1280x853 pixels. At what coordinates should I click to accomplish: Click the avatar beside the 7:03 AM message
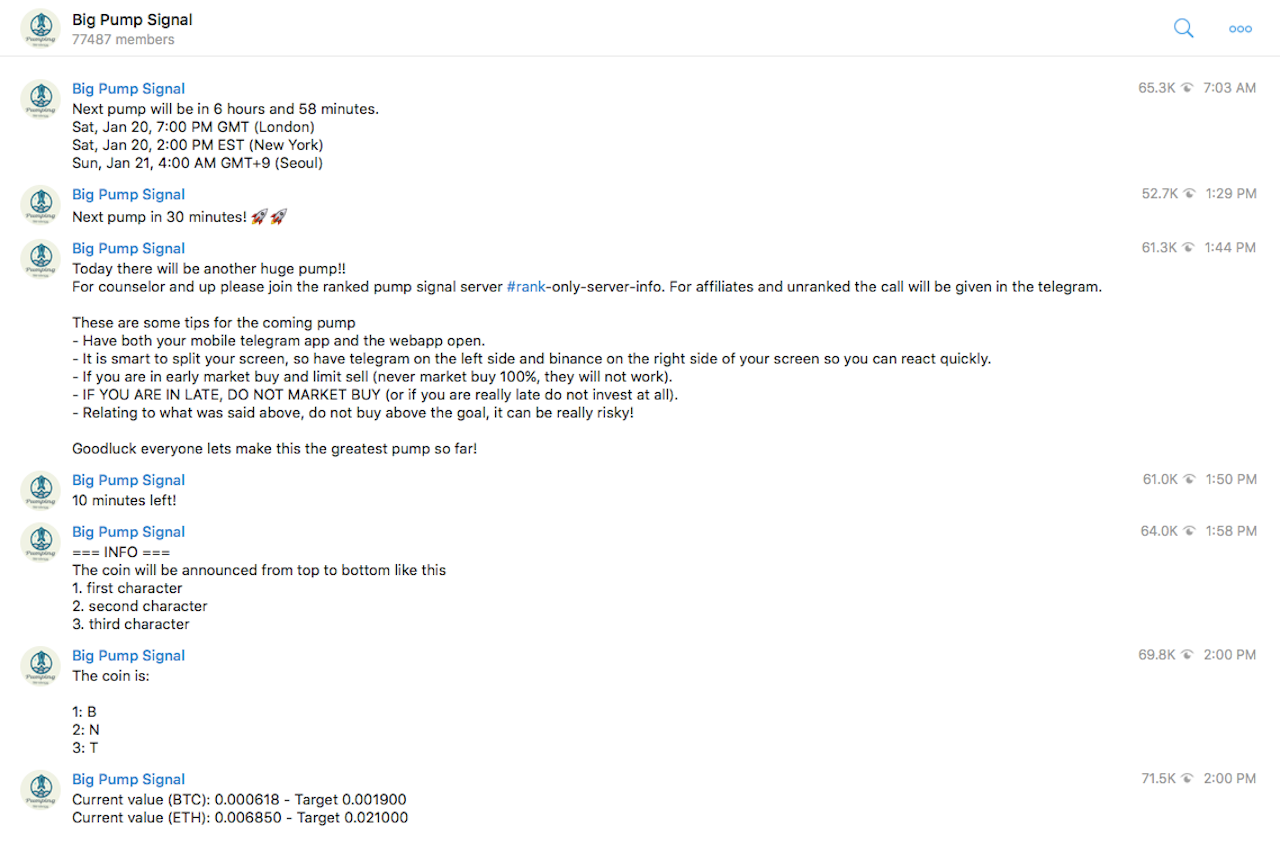tap(40, 99)
